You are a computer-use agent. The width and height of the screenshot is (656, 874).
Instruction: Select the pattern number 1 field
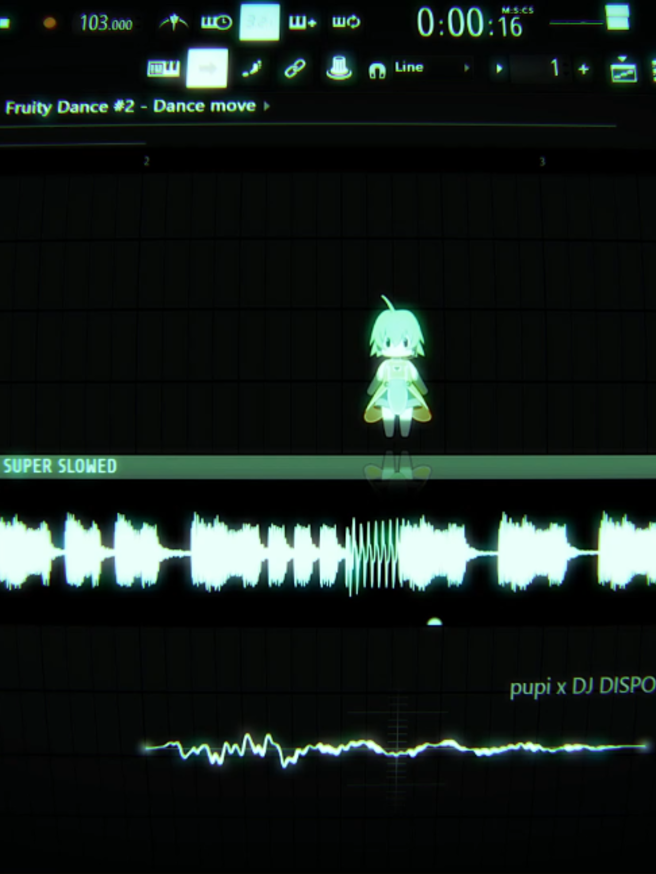[540, 69]
